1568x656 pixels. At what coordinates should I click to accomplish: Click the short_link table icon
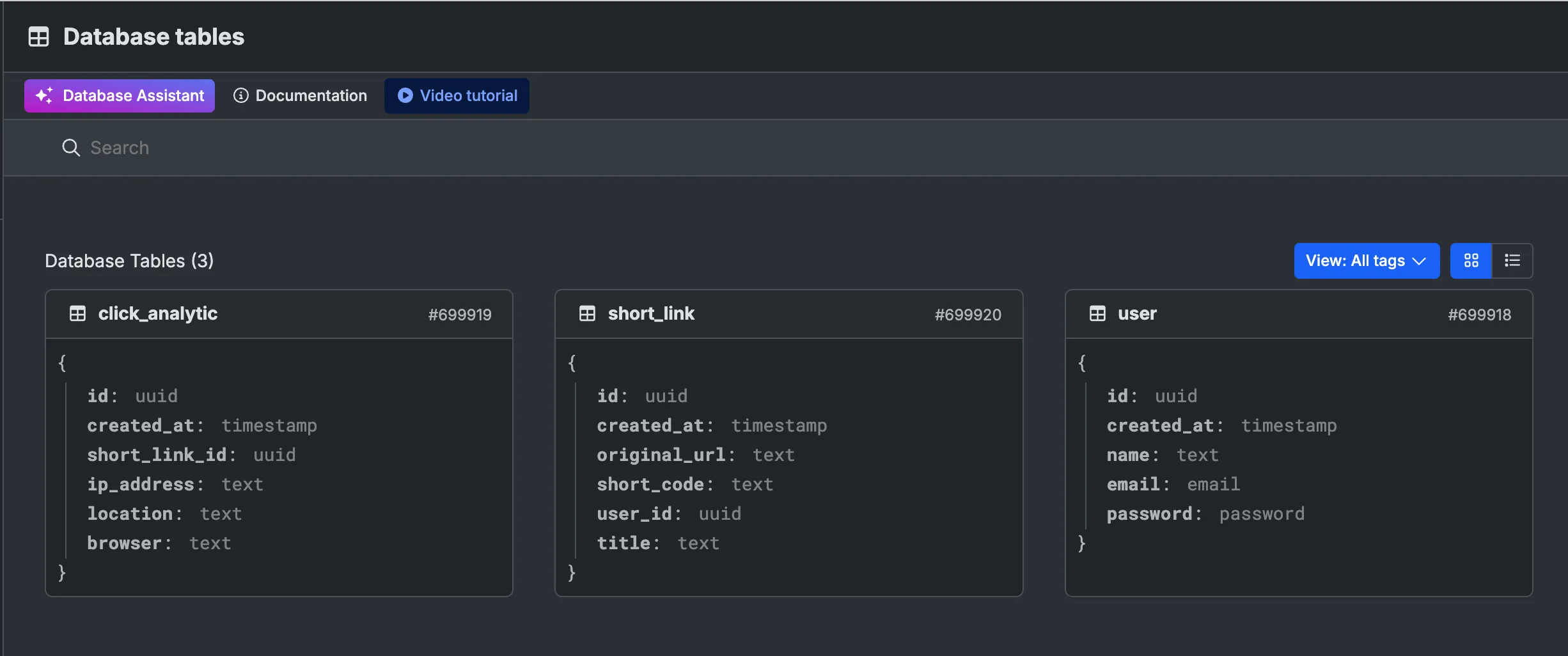click(587, 313)
